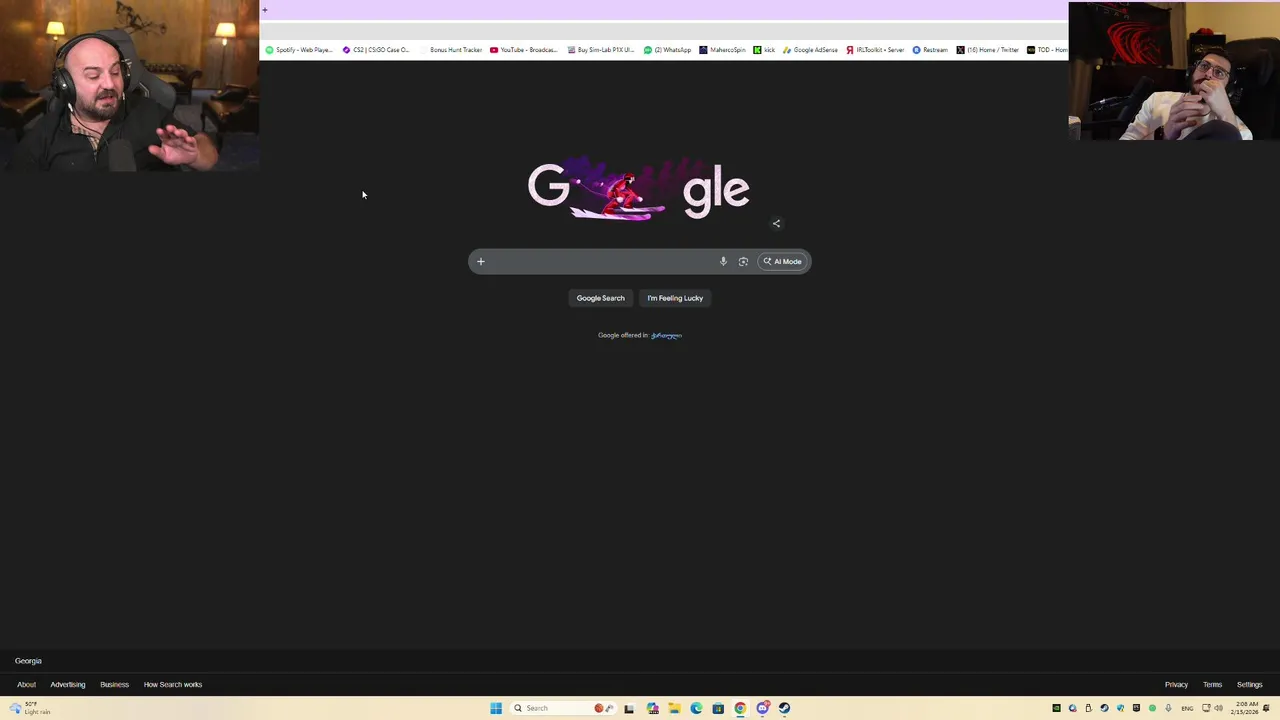Open the Privacy footer link
1280x720 pixels.
(x=1176, y=685)
